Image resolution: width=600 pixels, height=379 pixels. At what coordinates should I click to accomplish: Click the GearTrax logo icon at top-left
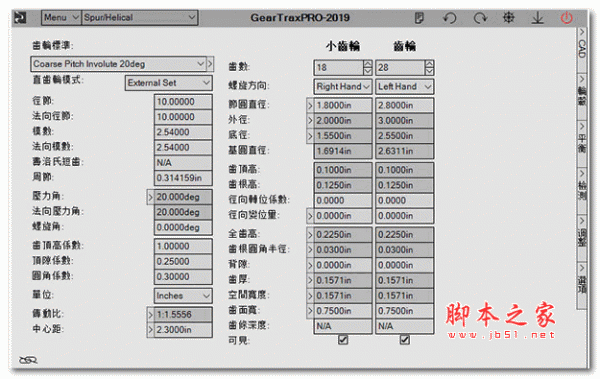coord(20,18)
